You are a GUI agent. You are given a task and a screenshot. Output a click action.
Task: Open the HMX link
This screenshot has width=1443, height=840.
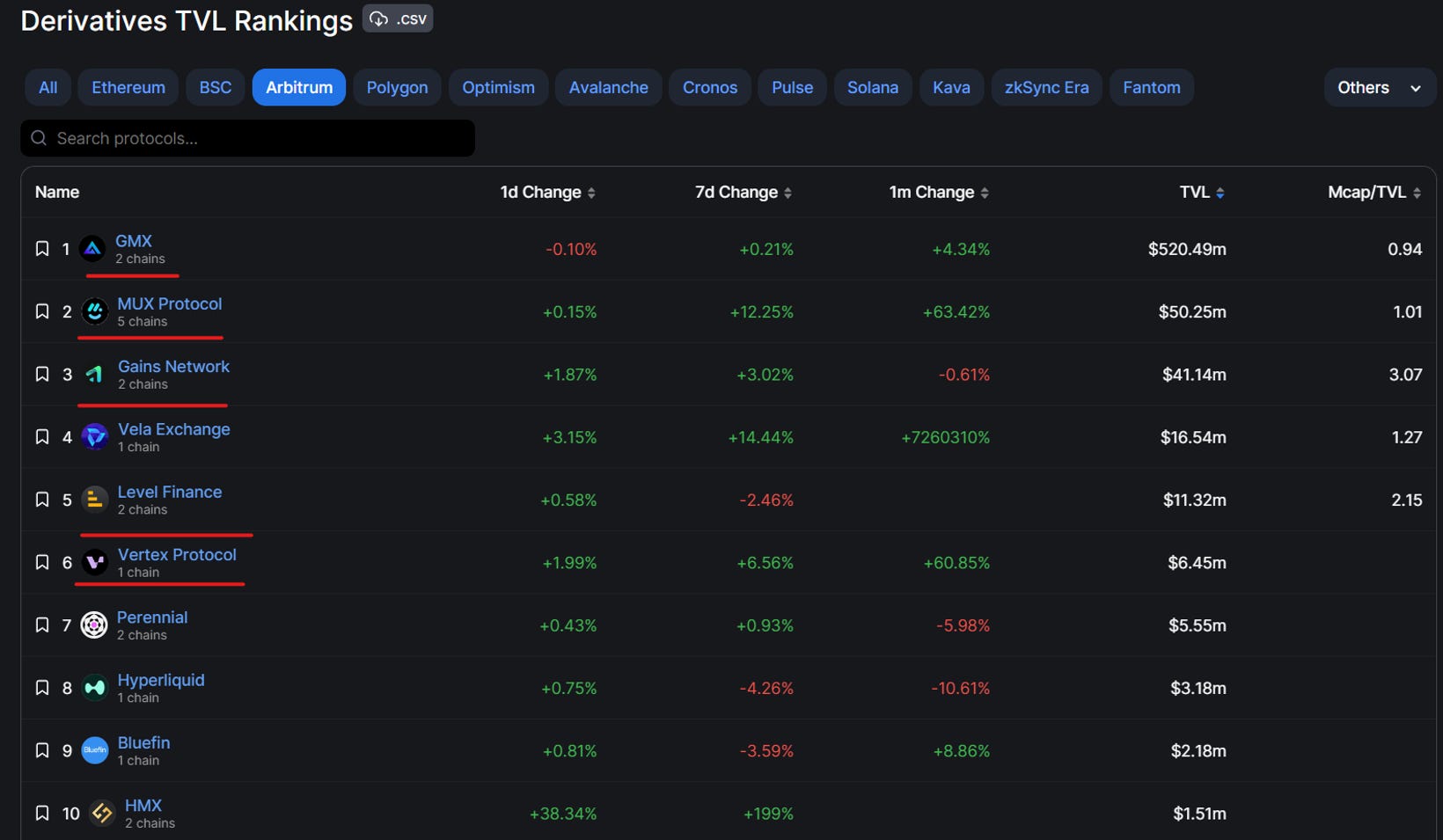click(143, 806)
